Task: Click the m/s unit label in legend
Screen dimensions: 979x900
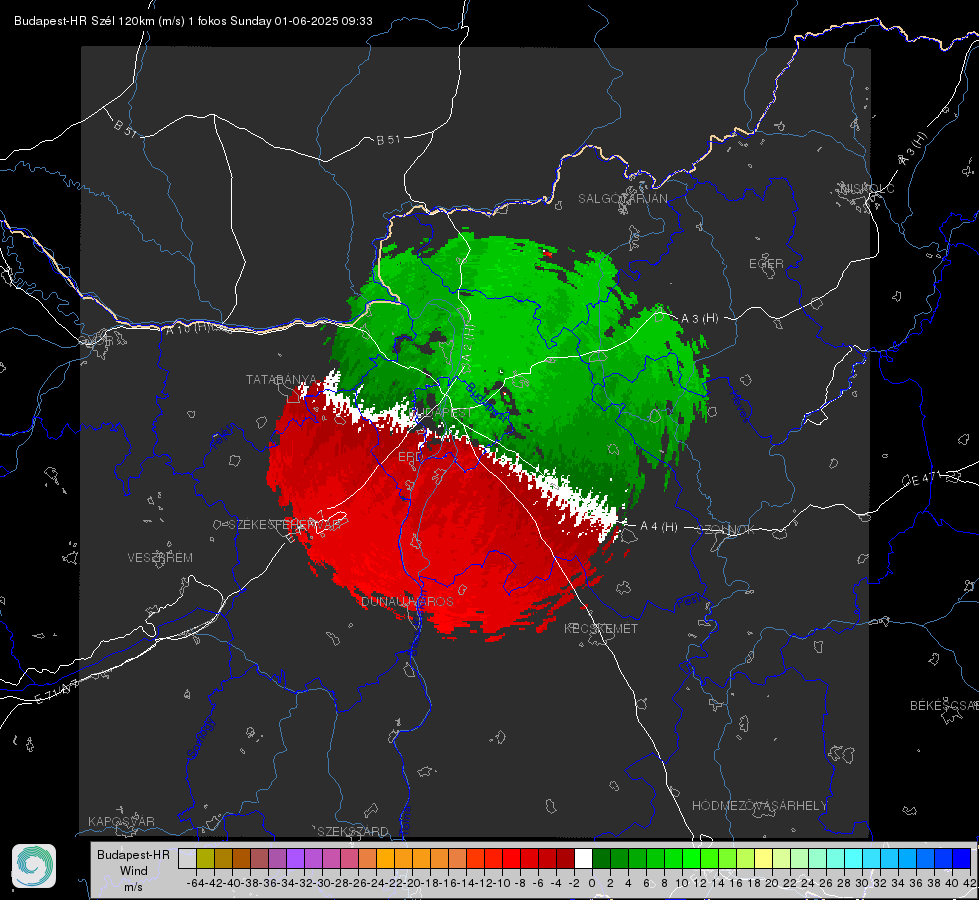Action: pyautogui.click(x=133, y=887)
